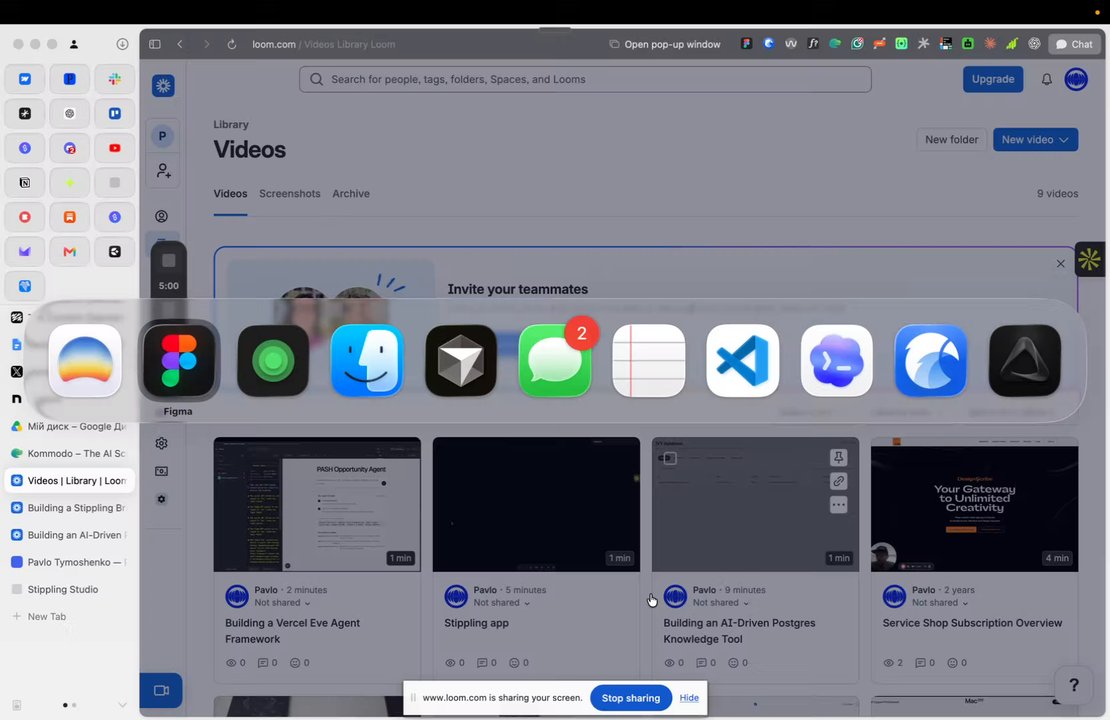
Task: Click the Loom logo home icon
Action: point(163,86)
